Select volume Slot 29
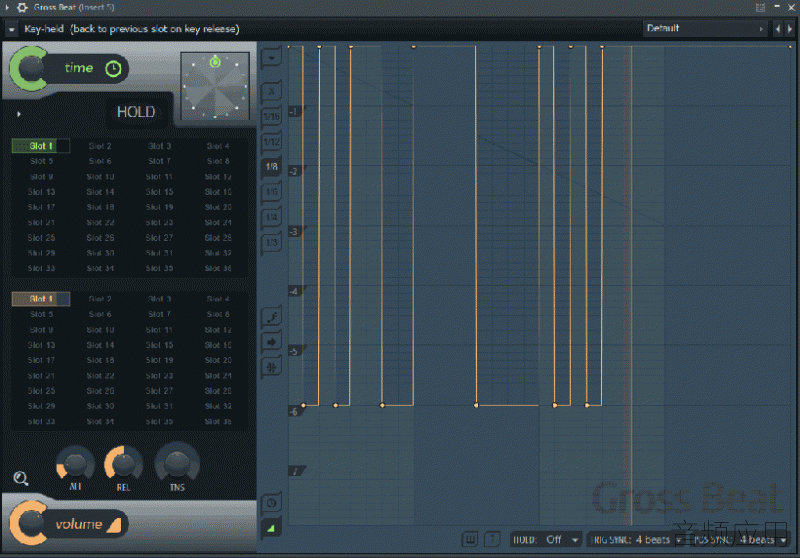The height and width of the screenshot is (558, 800). click(41, 406)
